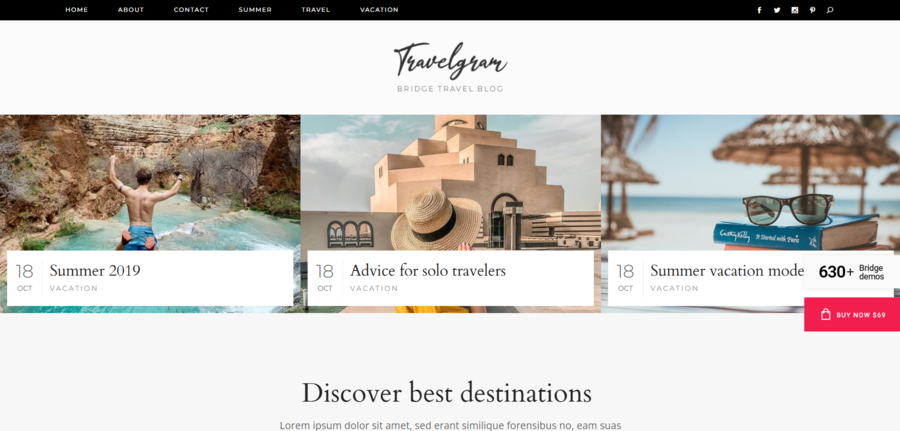Click the 630+ Bridge demos badge
The width and height of the screenshot is (900, 431).
[852, 272]
